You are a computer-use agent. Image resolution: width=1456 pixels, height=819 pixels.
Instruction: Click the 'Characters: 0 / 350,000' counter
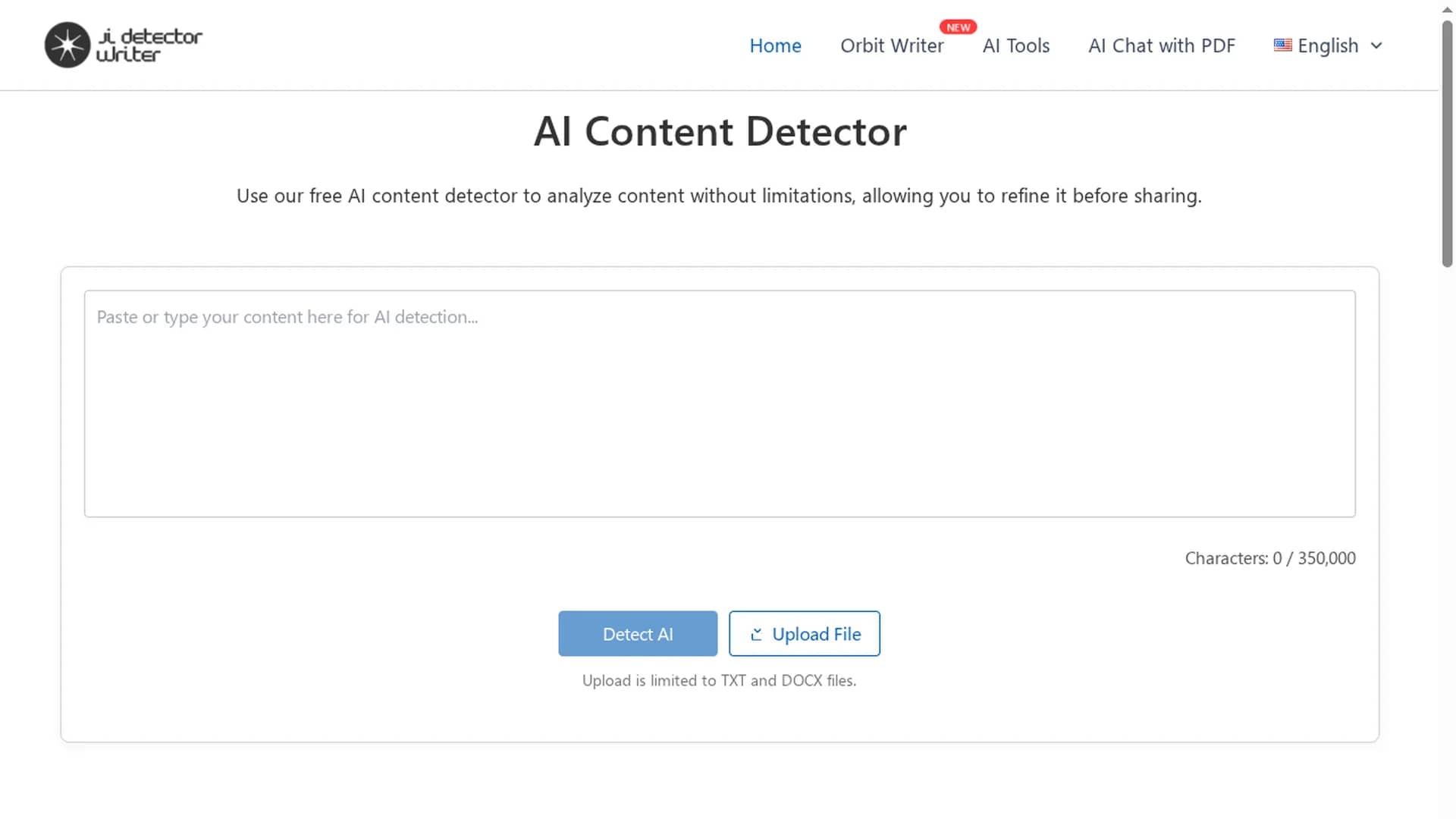[x=1270, y=558]
